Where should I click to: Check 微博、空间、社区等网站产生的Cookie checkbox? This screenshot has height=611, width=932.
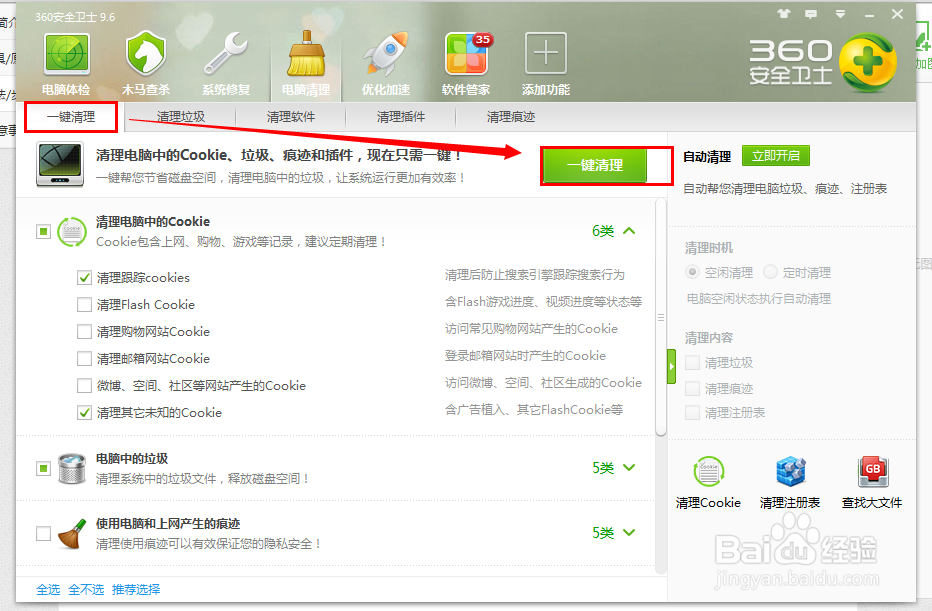[x=84, y=386]
